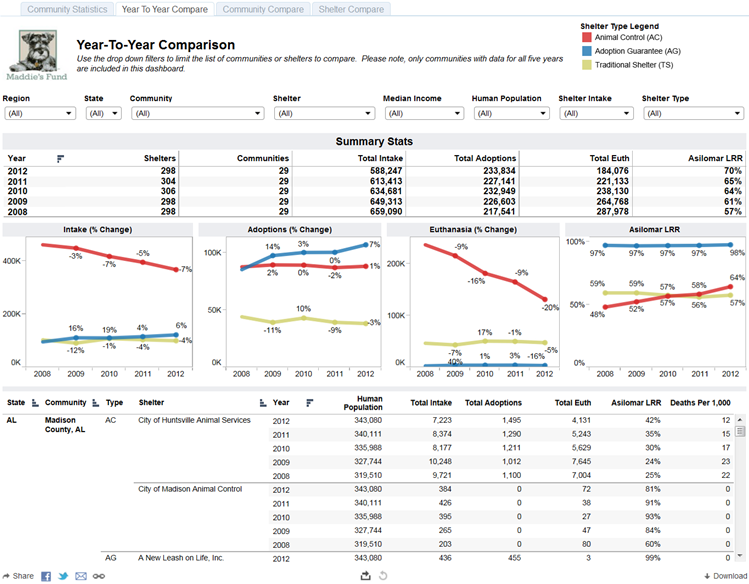Sort the Community column icon
This screenshot has width=749, height=584.
[96, 403]
